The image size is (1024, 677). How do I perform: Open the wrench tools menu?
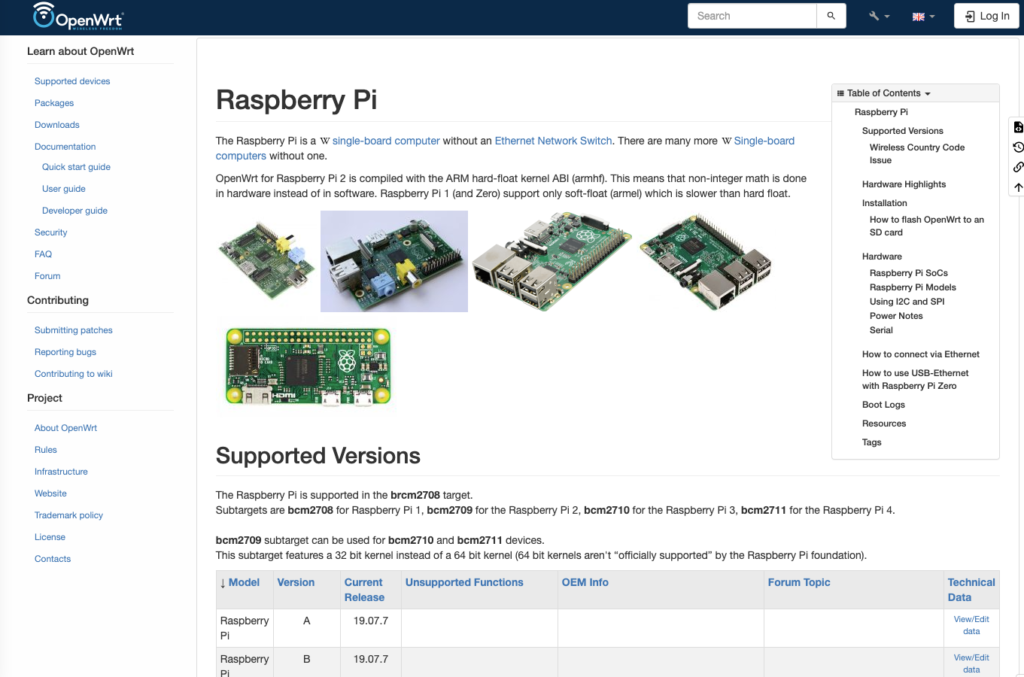[x=879, y=16]
